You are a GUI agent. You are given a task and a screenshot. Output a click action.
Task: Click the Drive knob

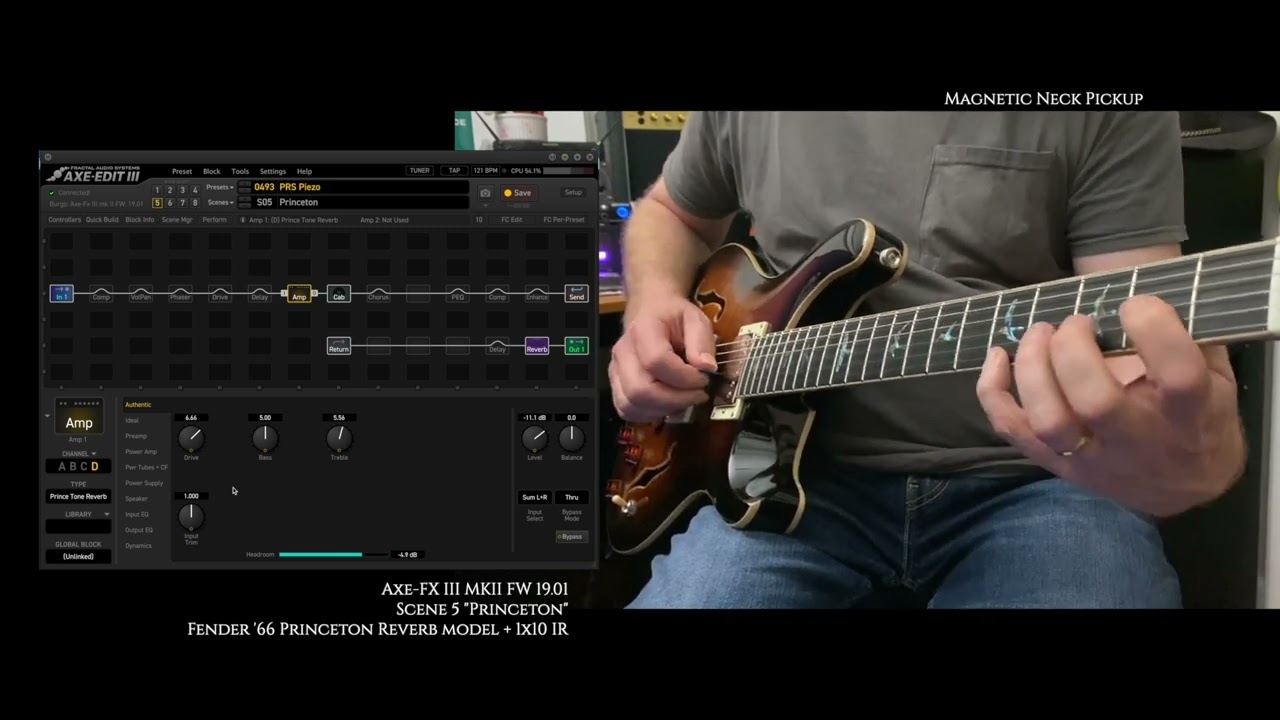tap(191, 437)
